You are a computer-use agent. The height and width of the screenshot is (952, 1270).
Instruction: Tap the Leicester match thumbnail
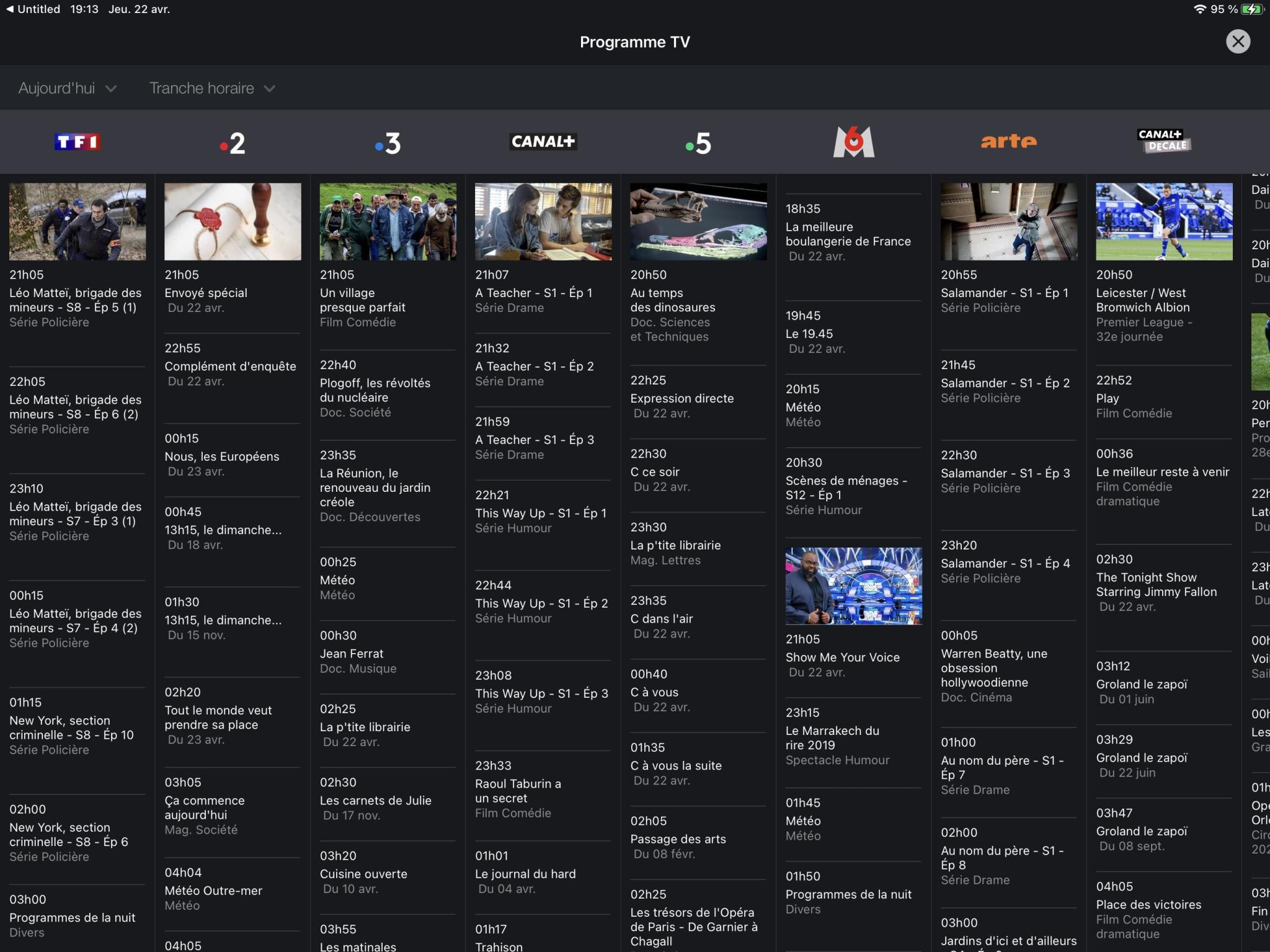(1164, 221)
